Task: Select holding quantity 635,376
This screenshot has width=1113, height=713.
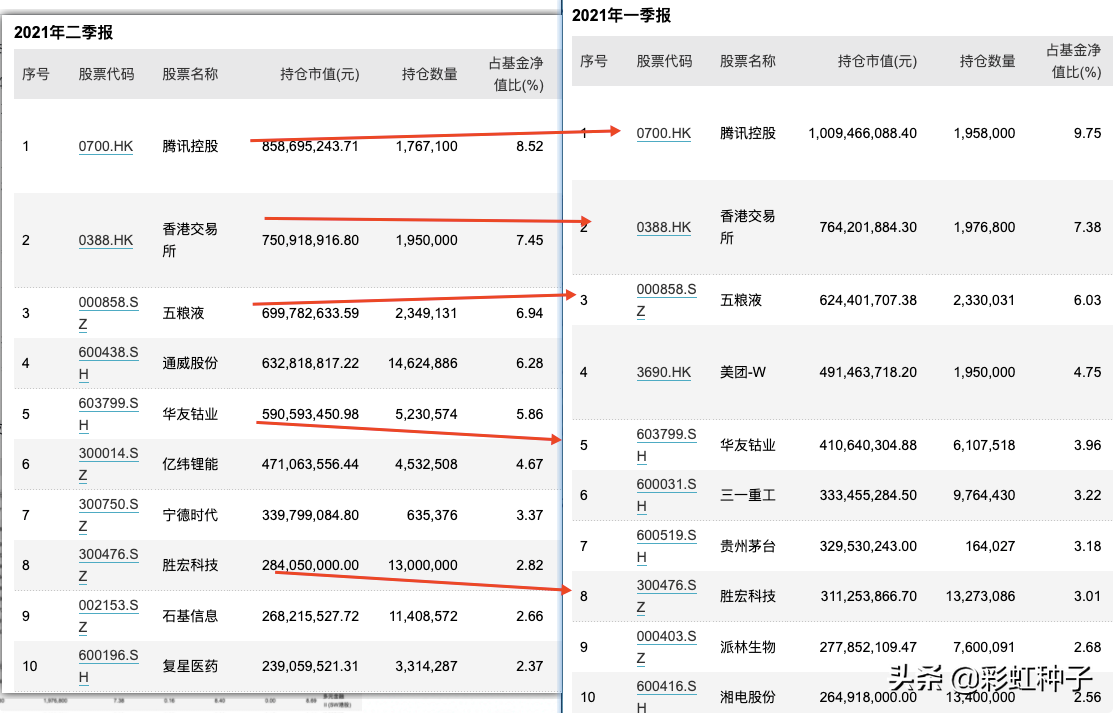Action: [x=432, y=515]
